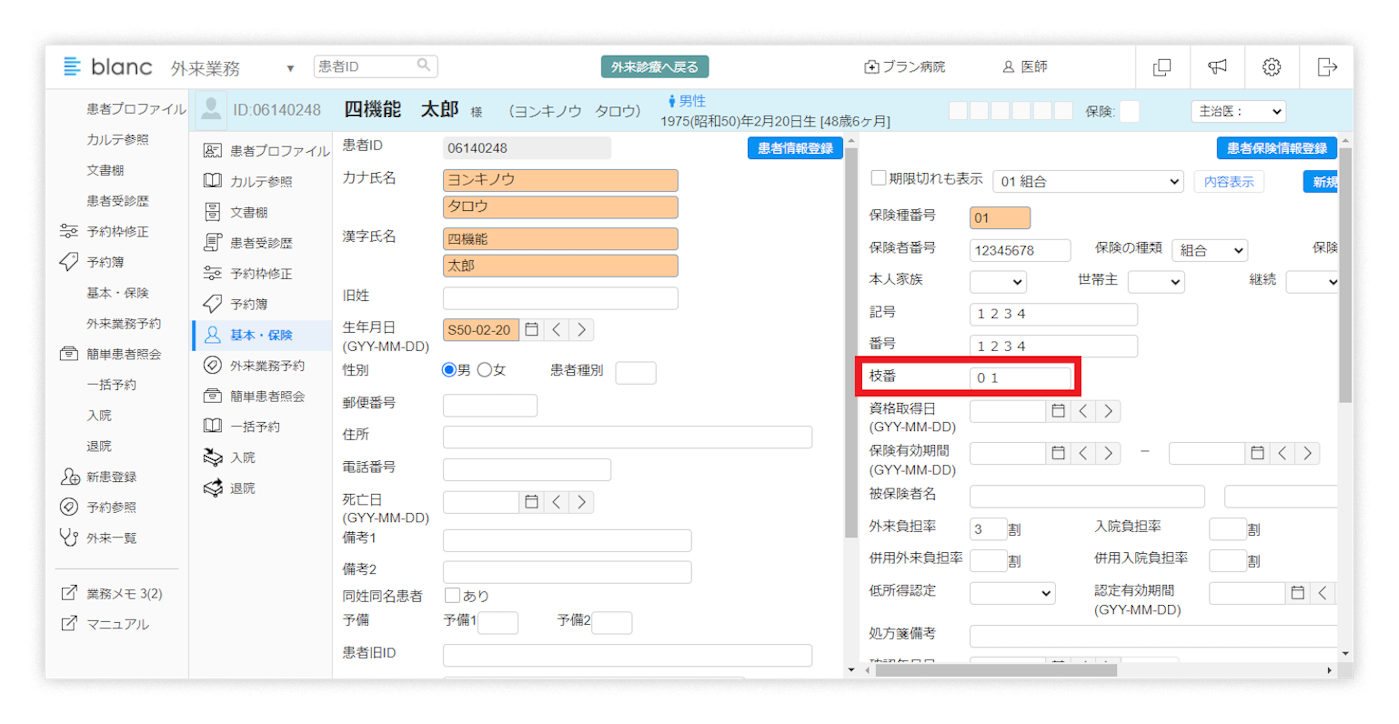Open calendar picker for 生年月日 field
The height and width of the screenshot is (724, 1399).
point(532,330)
